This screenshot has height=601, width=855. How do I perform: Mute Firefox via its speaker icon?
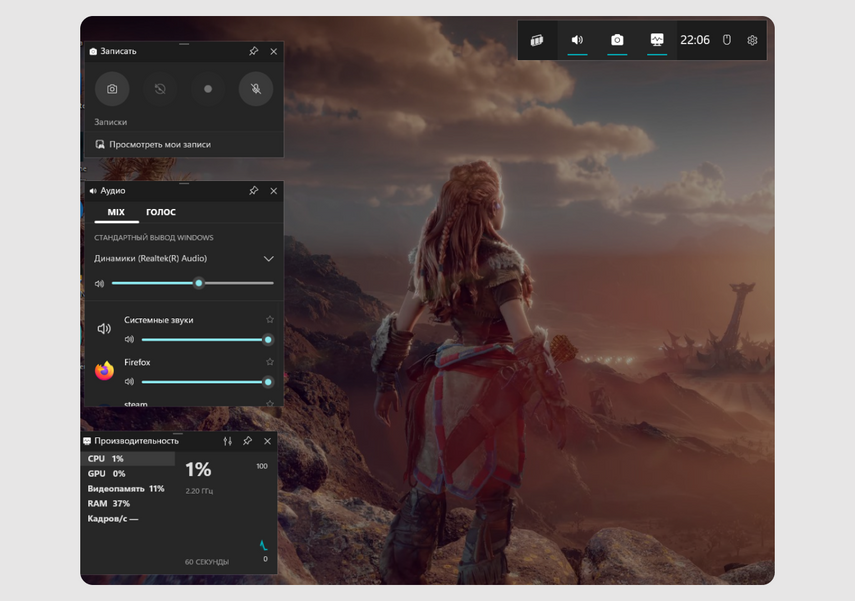(x=129, y=382)
